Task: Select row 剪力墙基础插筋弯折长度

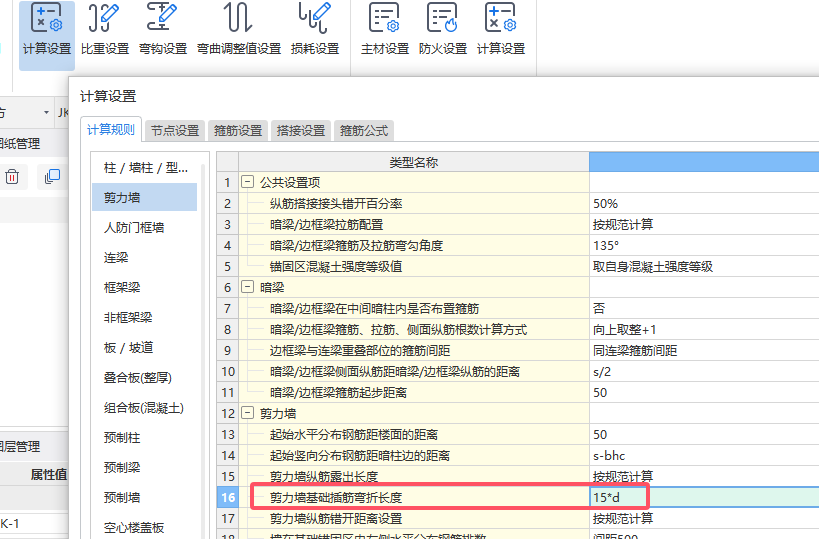Action: [x=414, y=497]
